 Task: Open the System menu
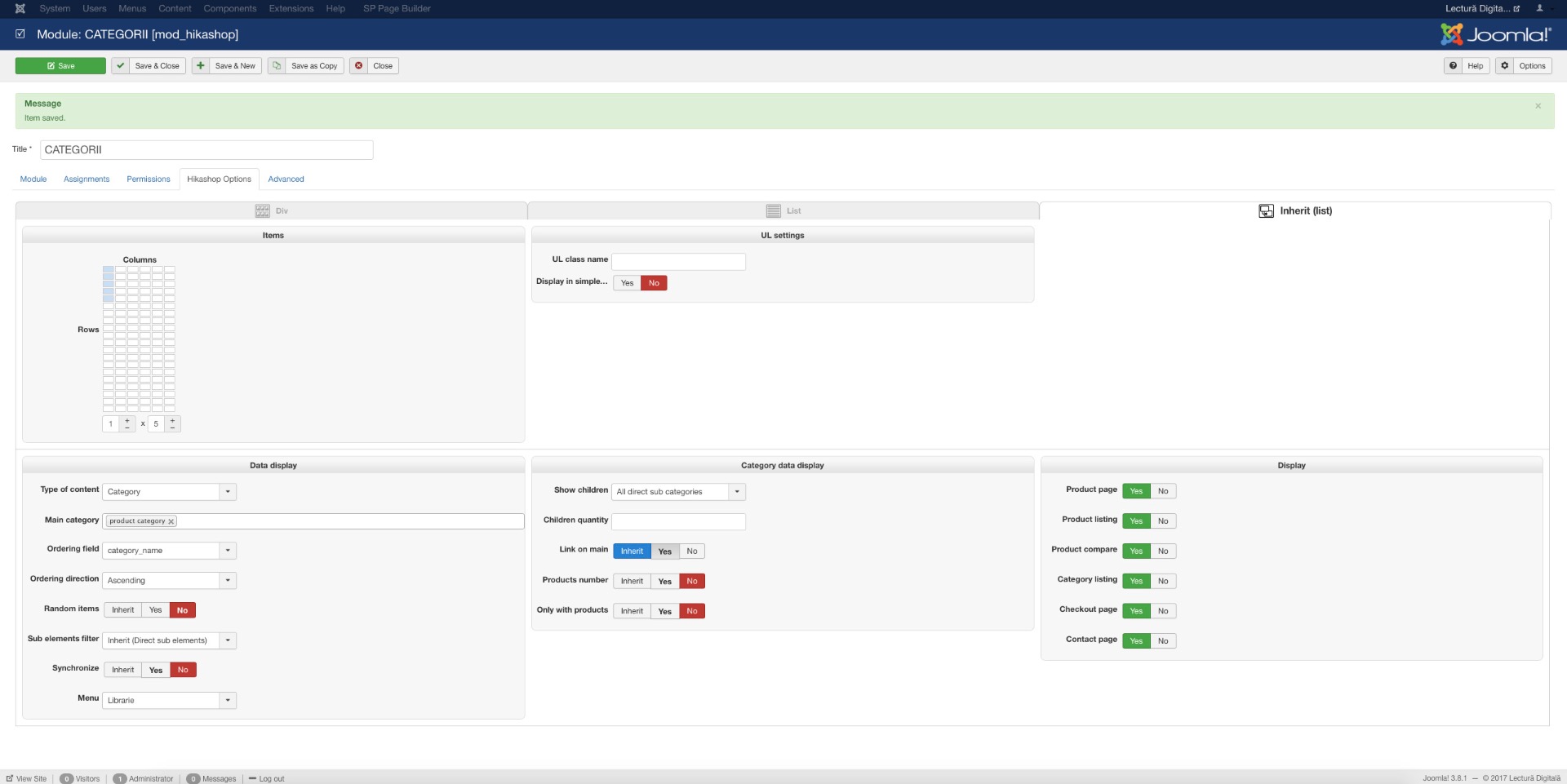55,8
